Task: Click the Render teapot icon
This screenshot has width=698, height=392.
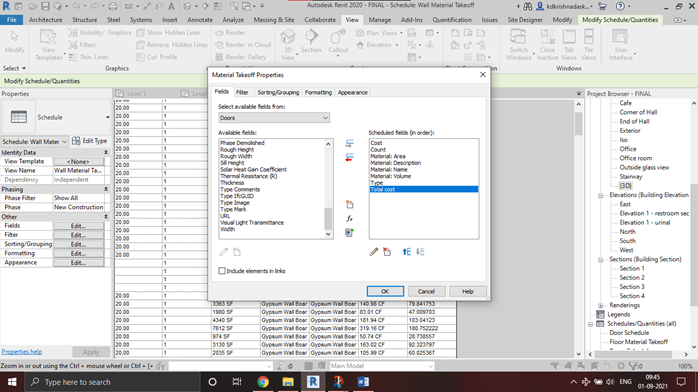Action: pos(219,32)
